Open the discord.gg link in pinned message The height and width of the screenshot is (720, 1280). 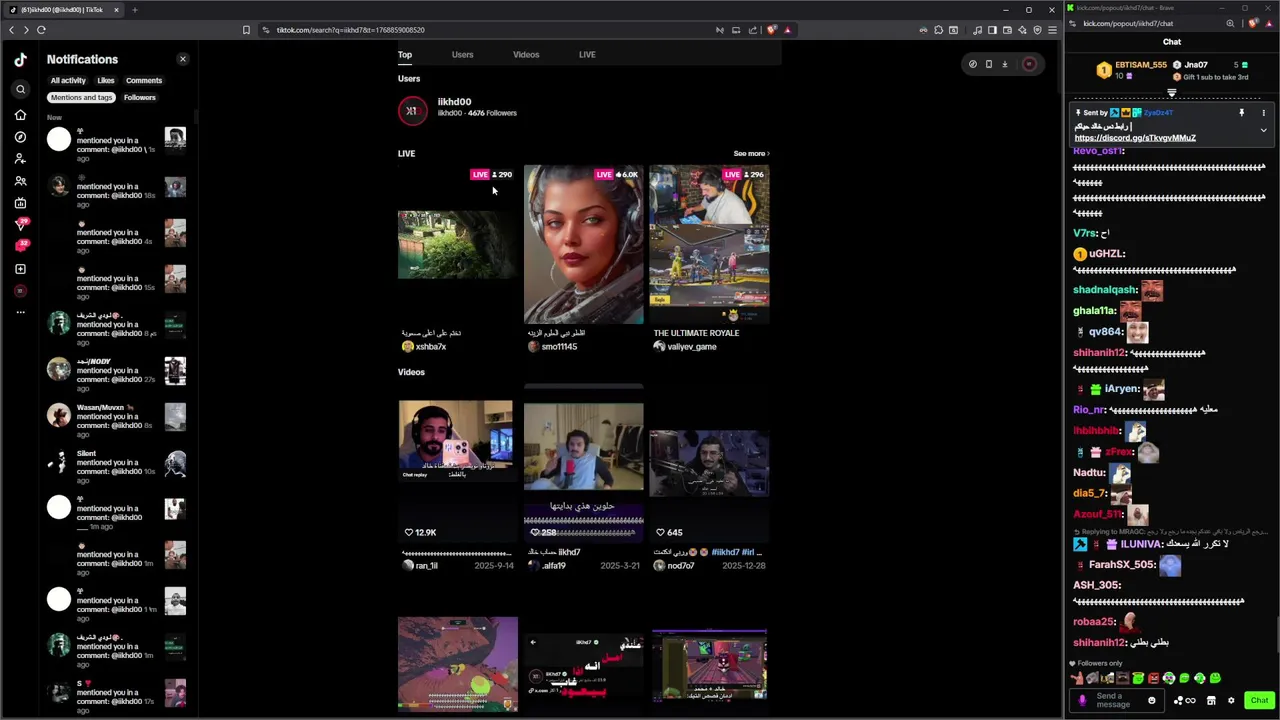tap(1135, 138)
